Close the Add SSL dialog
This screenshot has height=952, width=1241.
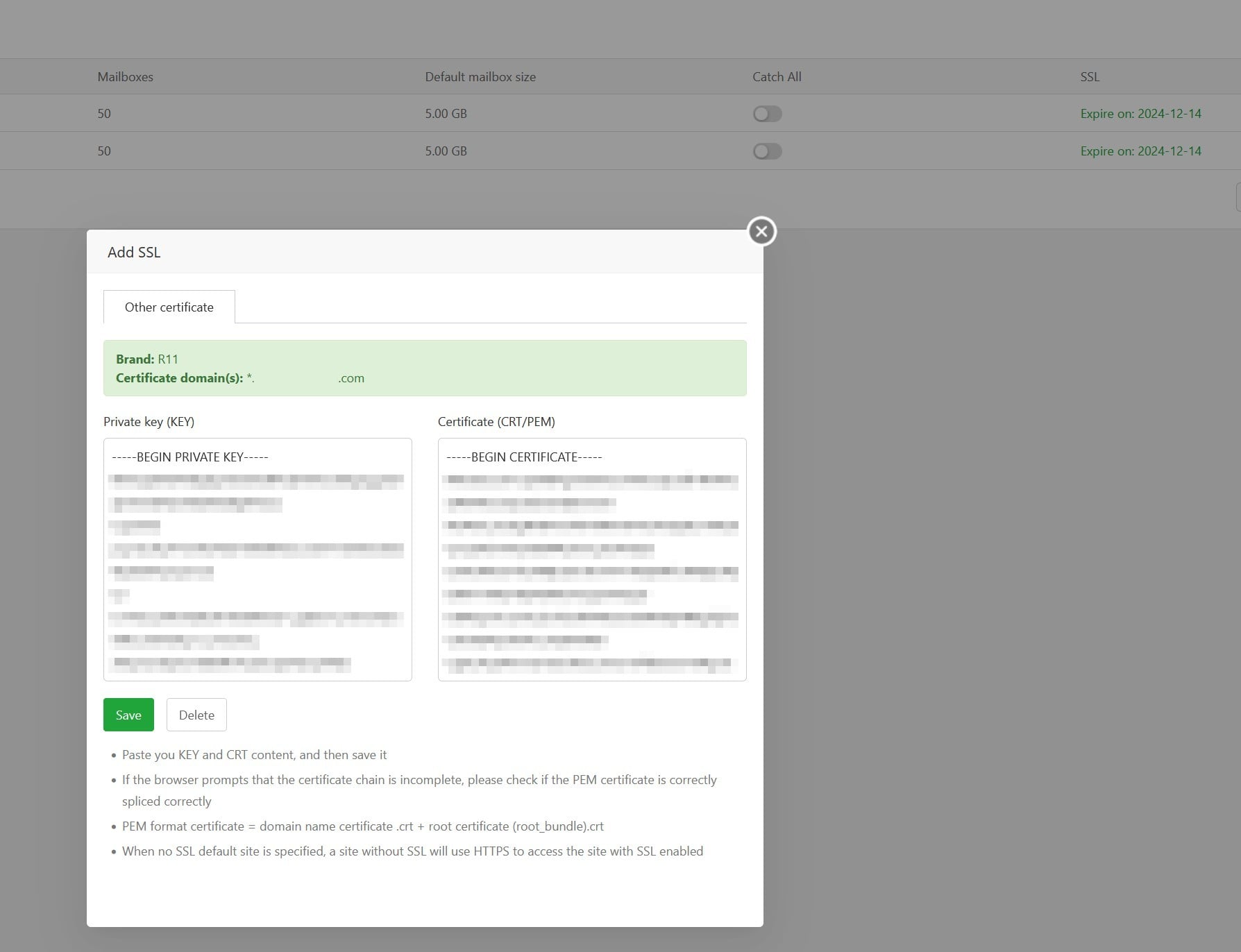(761, 231)
